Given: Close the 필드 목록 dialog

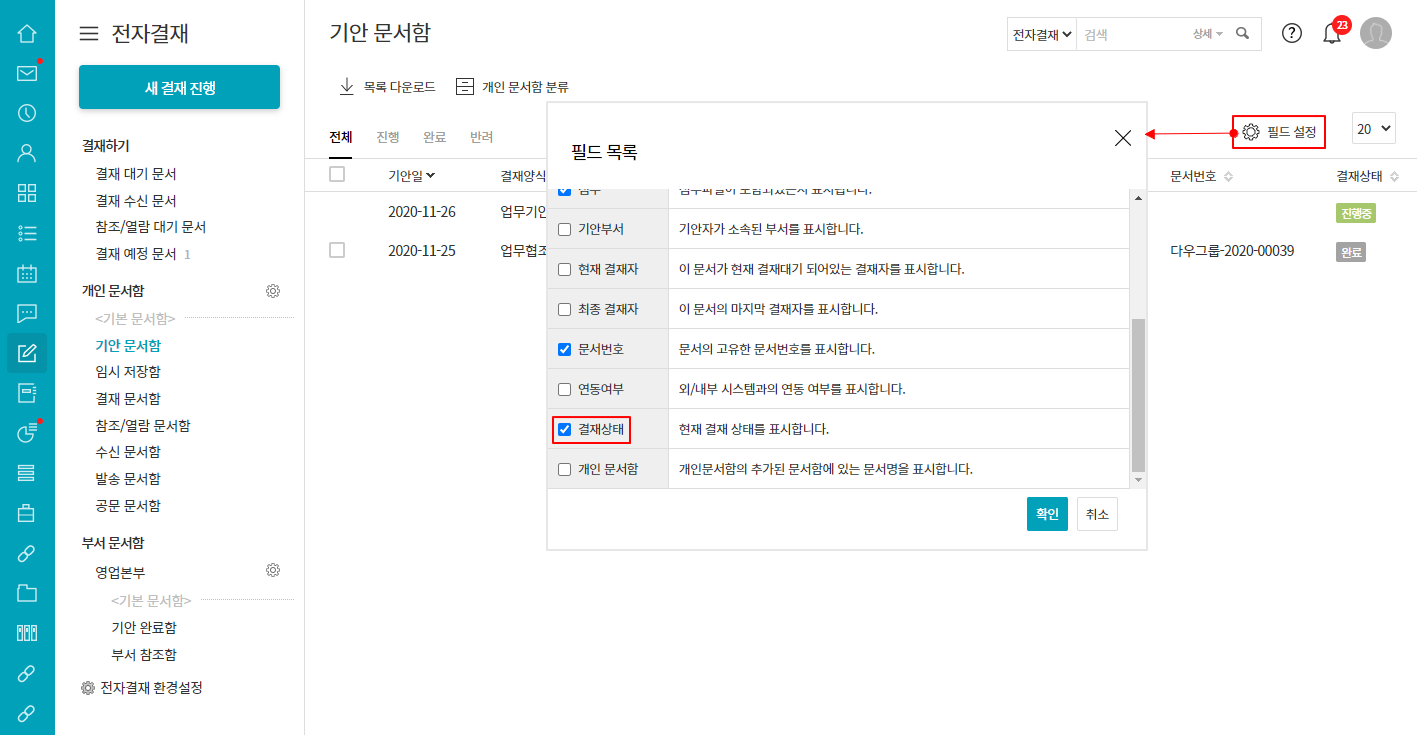Looking at the screenshot, I should (x=1123, y=138).
